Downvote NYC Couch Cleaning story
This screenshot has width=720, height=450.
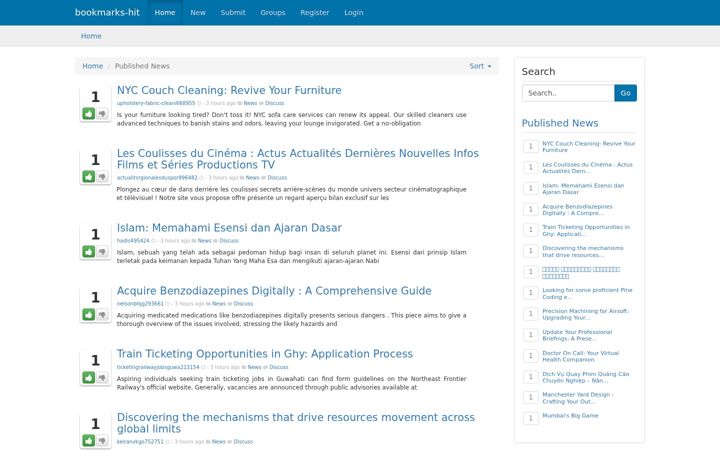[102, 113]
